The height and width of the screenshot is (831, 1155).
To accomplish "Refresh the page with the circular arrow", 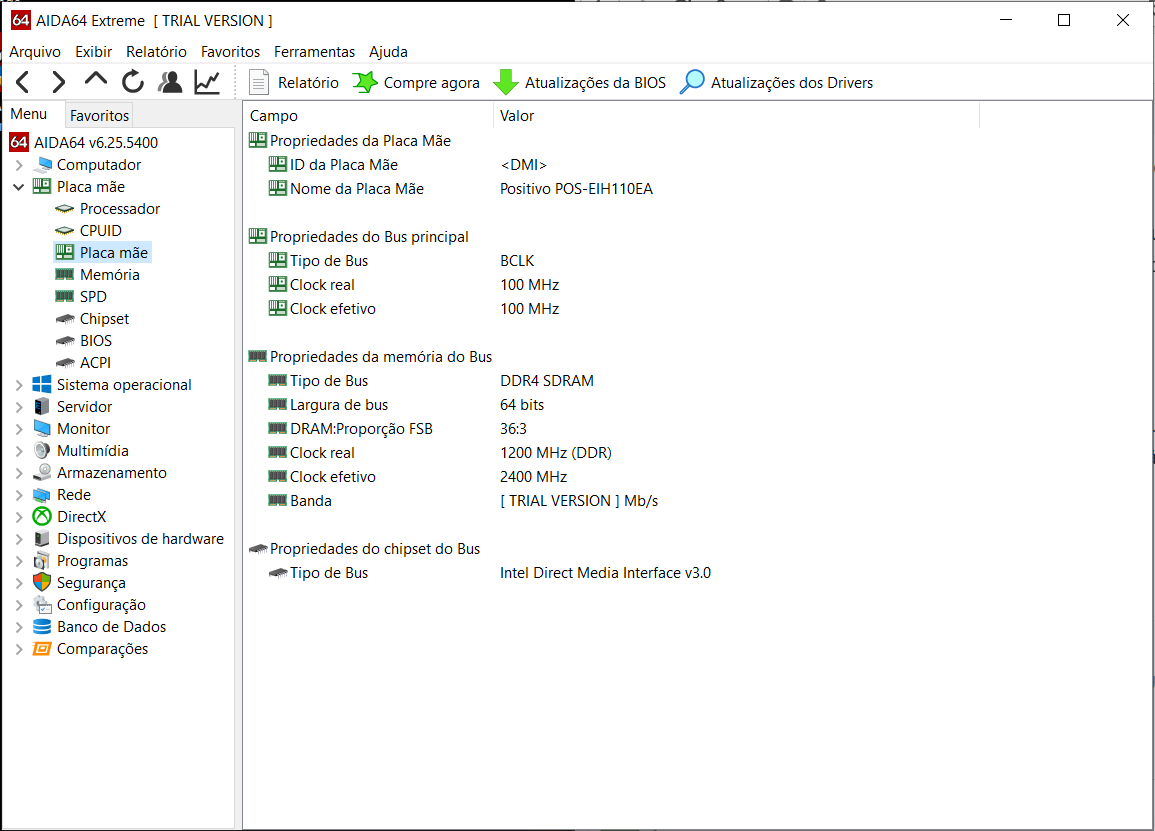I will coord(133,82).
